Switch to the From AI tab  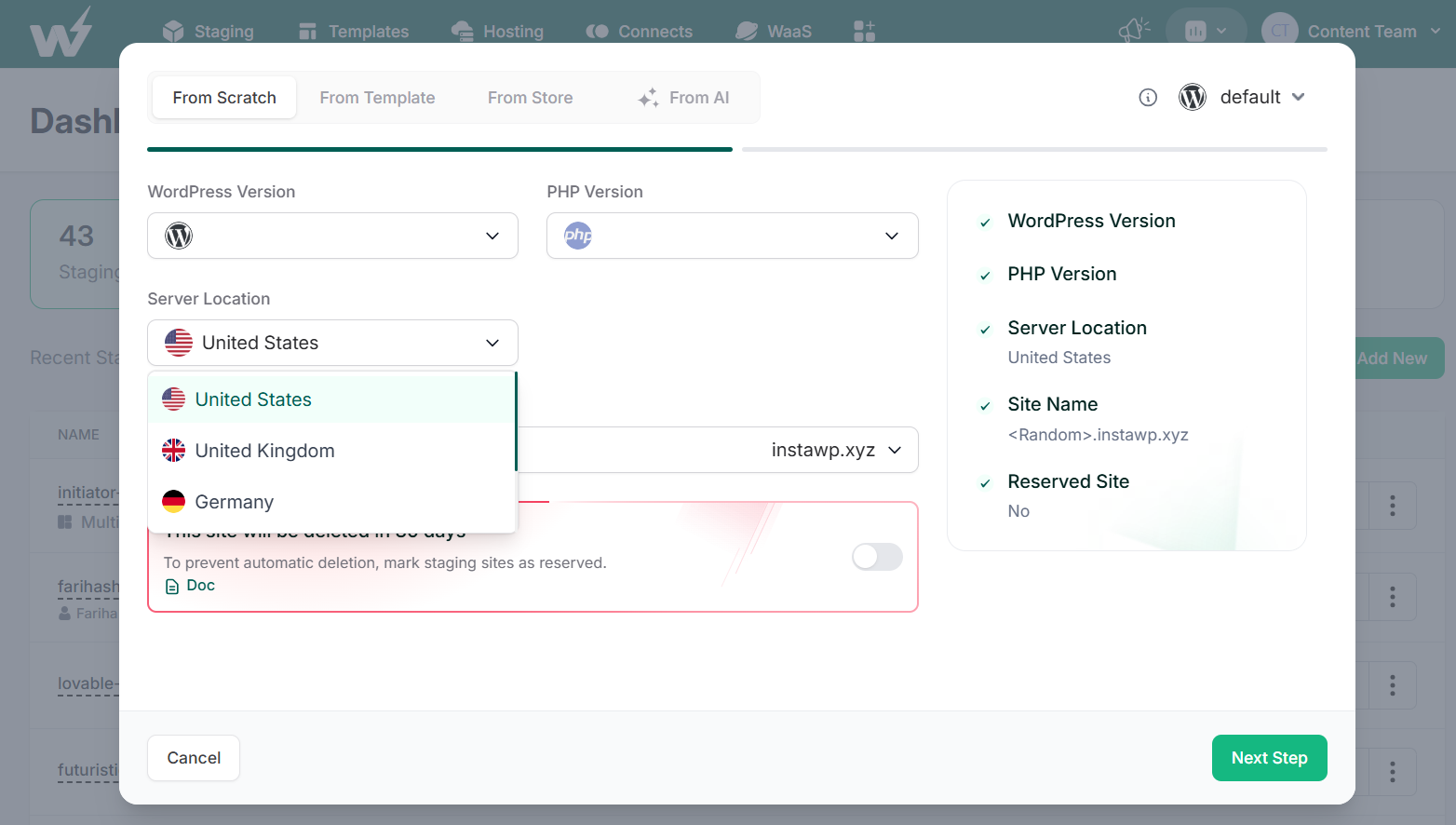click(x=683, y=98)
